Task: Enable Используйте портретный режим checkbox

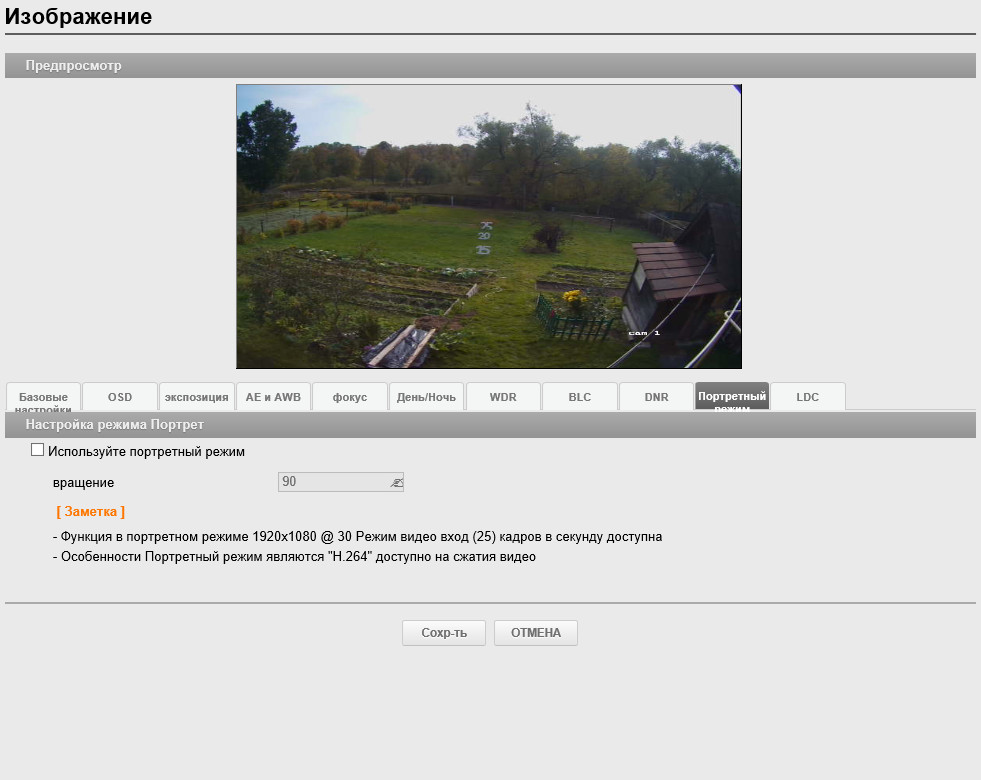Action: [x=38, y=450]
